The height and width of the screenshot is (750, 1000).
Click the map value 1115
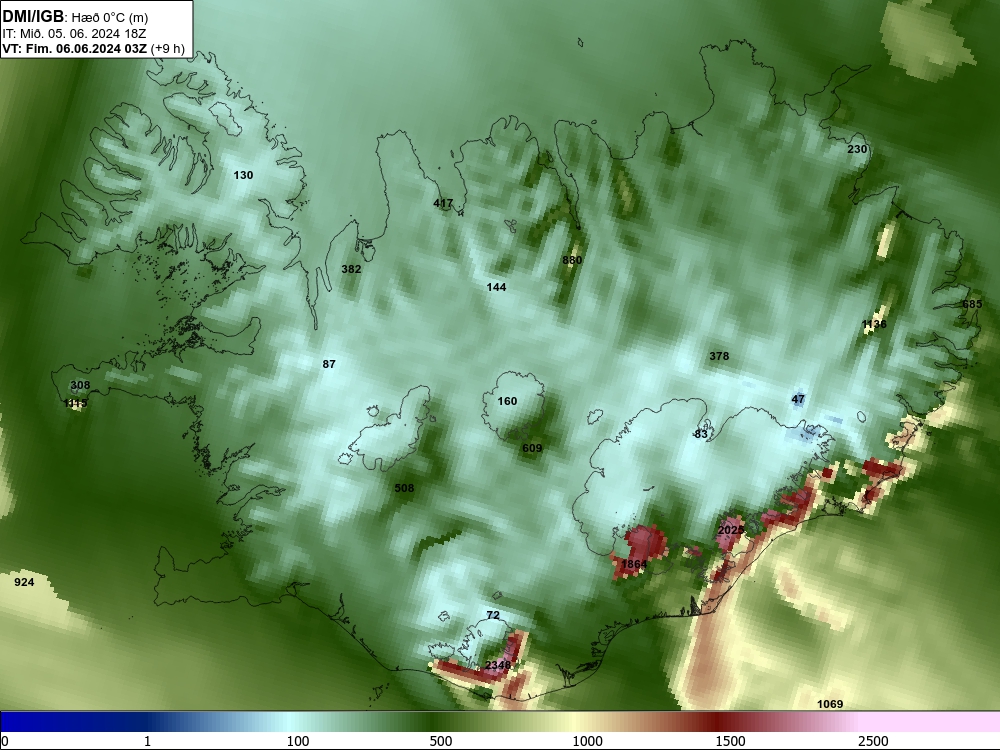(75, 403)
